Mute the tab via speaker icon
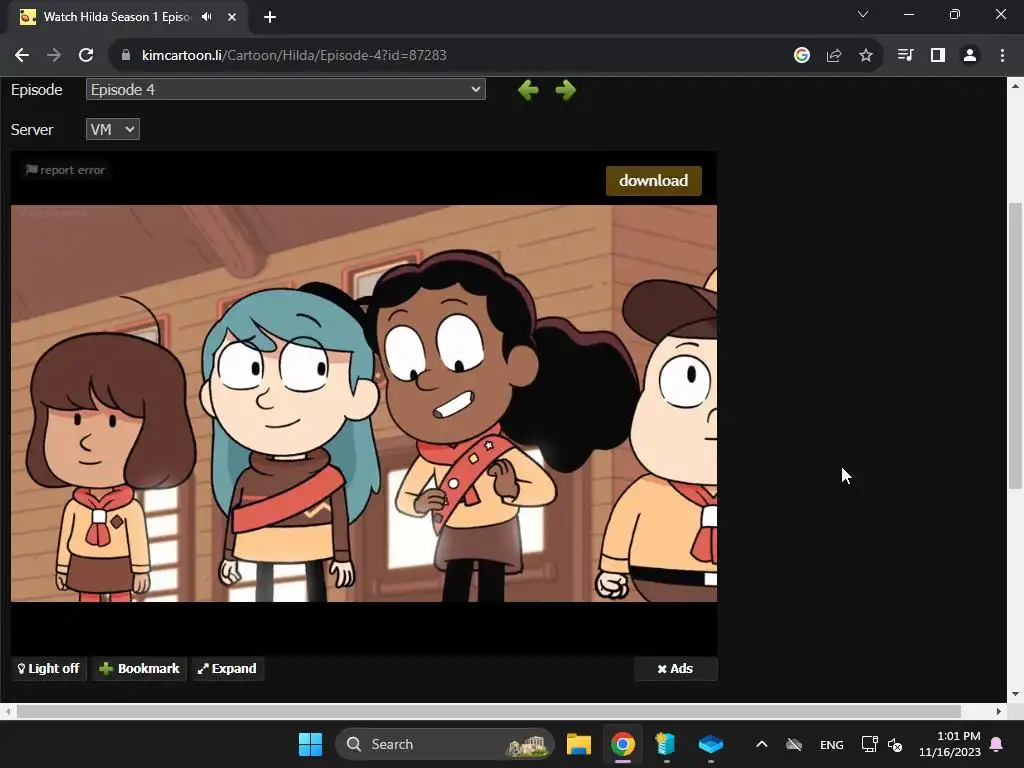 (x=207, y=17)
